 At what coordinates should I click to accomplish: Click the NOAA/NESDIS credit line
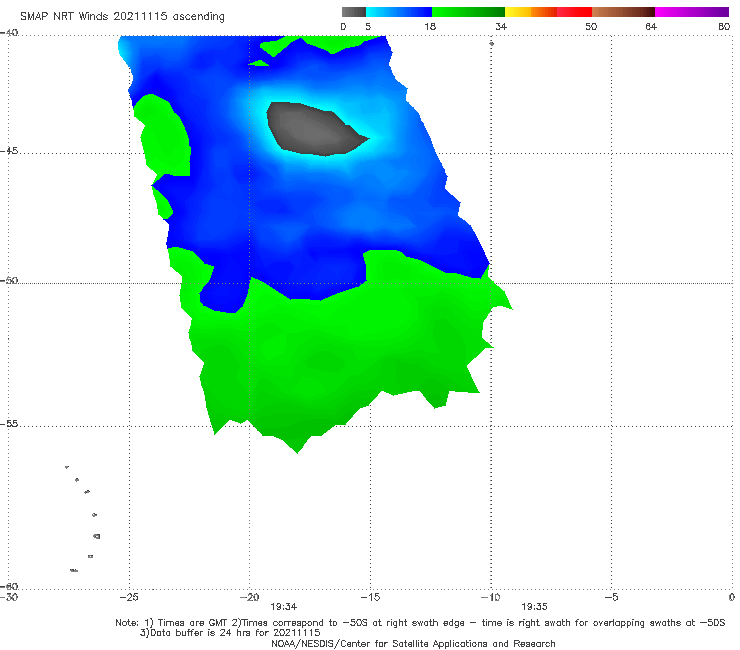(x=413, y=644)
